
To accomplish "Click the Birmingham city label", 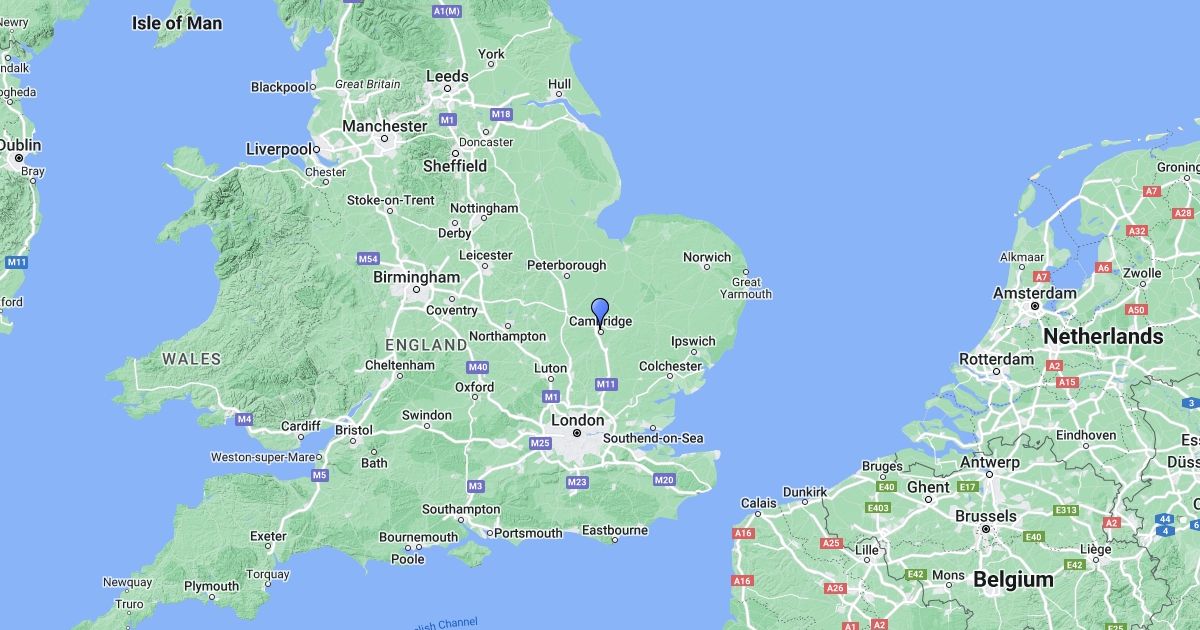I will pyautogui.click(x=416, y=277).
